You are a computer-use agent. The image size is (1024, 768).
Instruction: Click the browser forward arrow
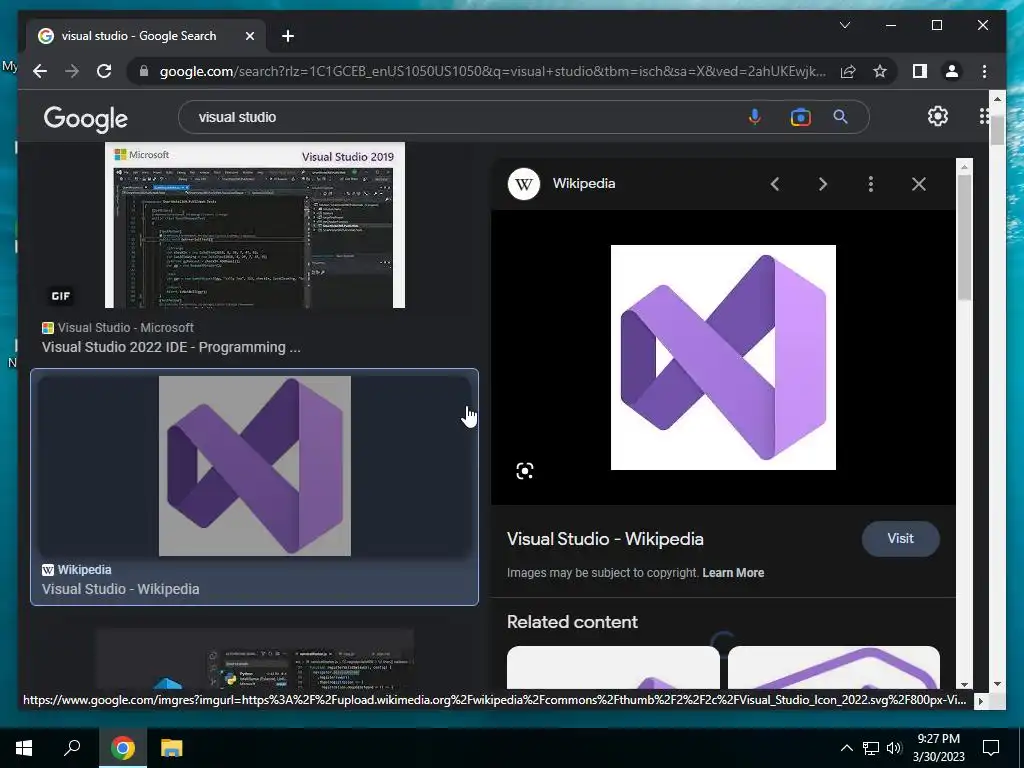click(x=72, y=71)
